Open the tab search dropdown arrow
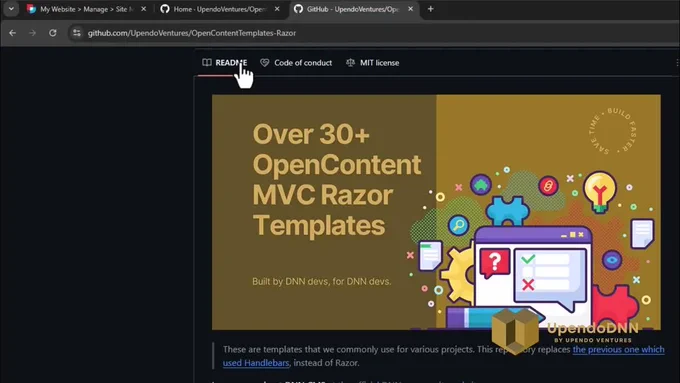 pos(11,9)
